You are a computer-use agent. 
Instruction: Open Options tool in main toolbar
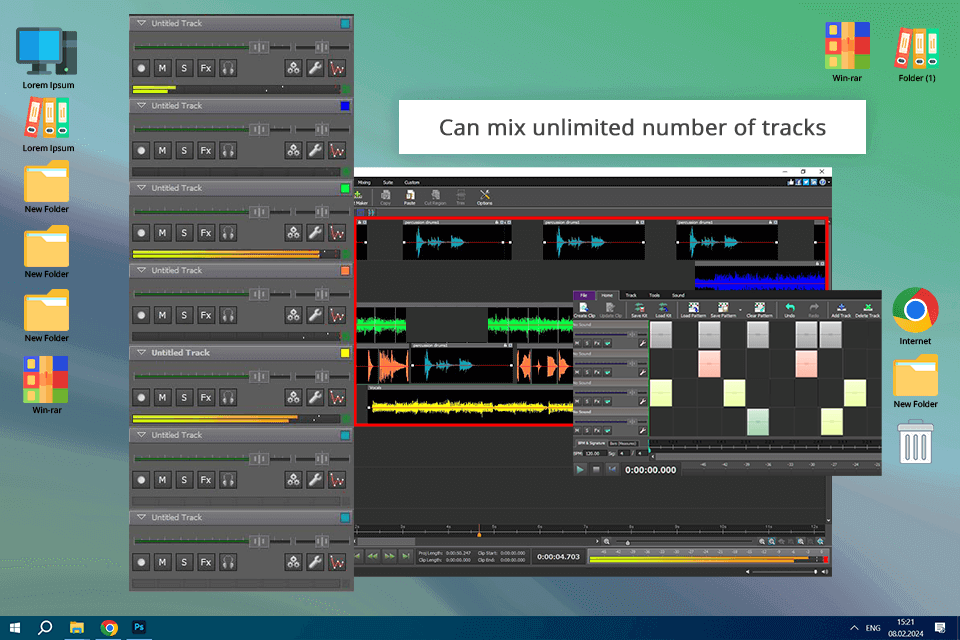coord(484,197)
